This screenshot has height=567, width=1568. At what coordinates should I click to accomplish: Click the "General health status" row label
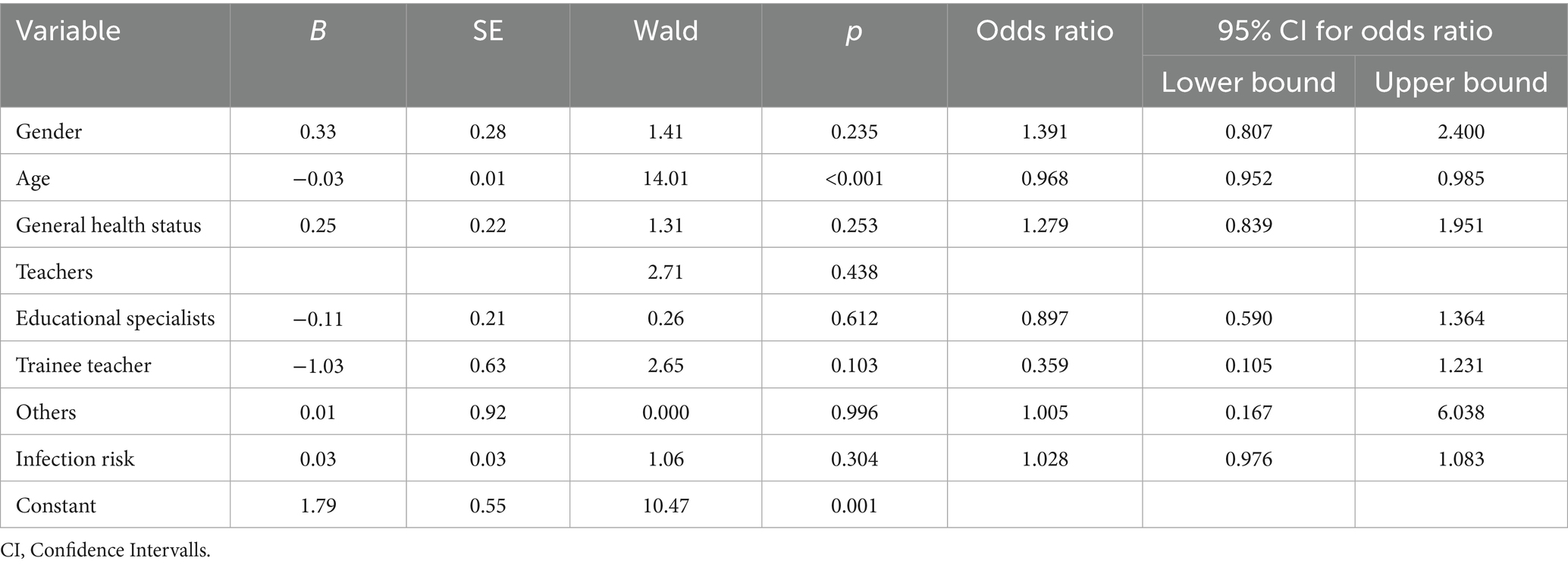pos(108,225)
